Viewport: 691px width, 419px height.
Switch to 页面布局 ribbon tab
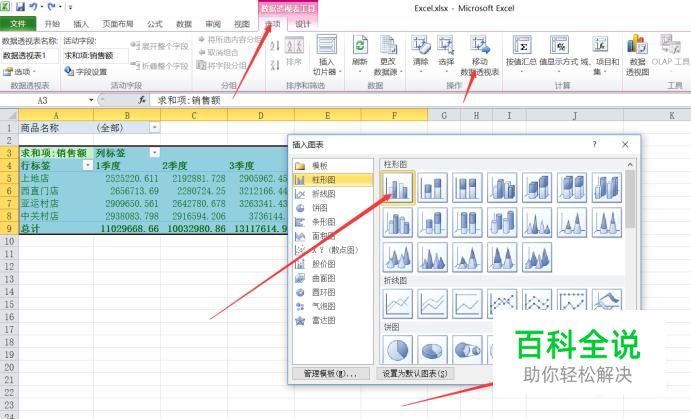pos(118,24)
